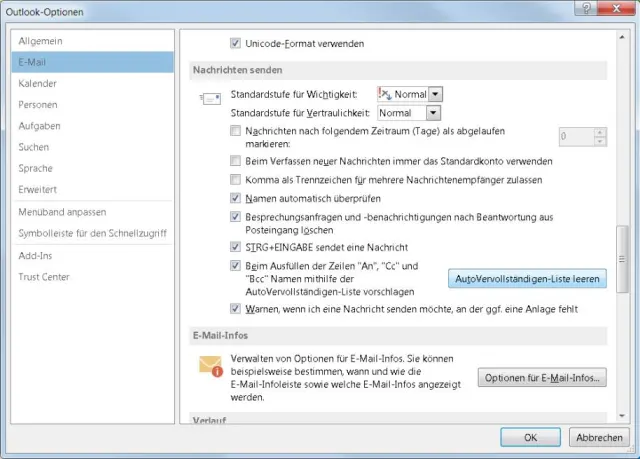Enable Standardkonto verwenden checkbox
Screen dimensions: 640x459
pos(235,161)
